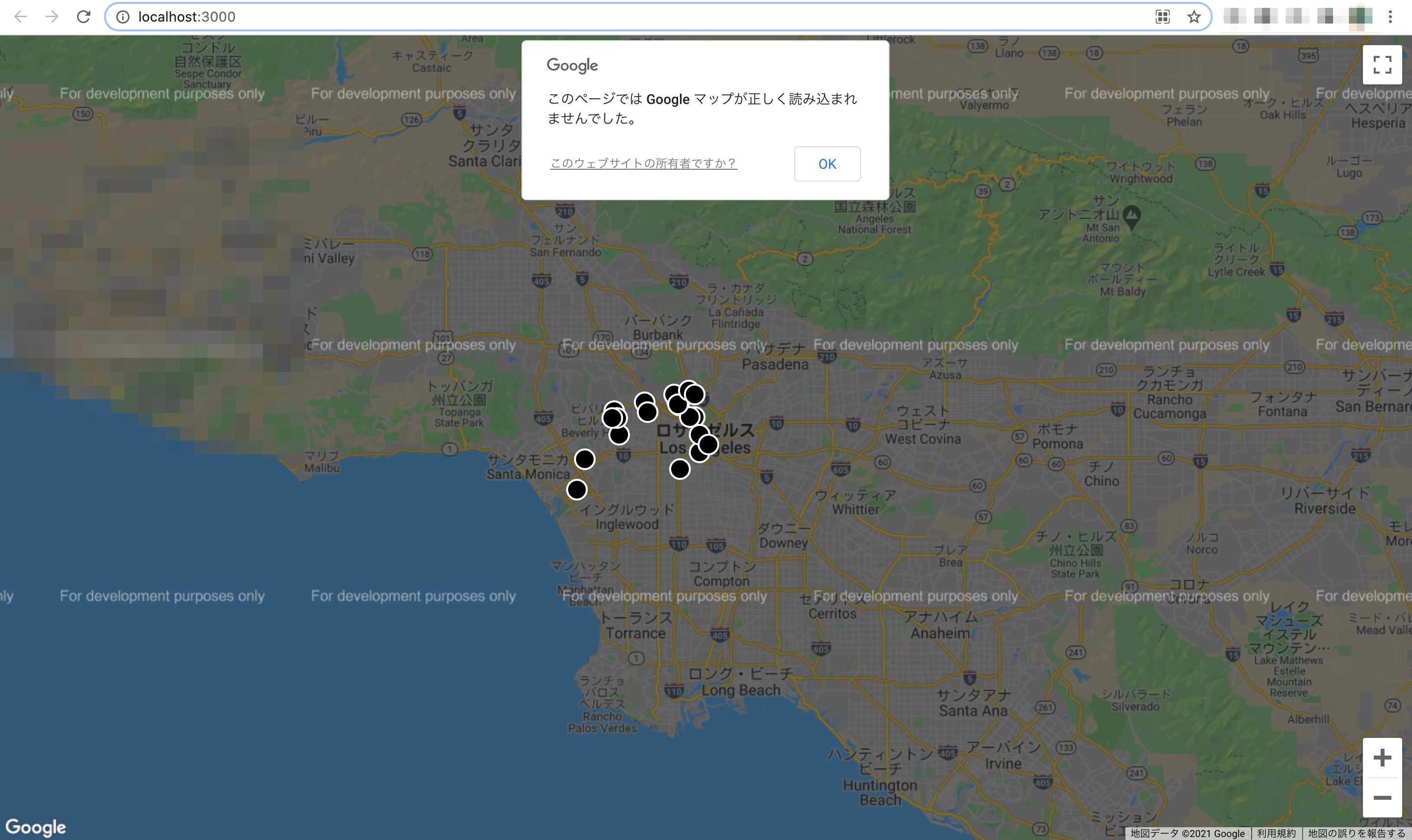
Task: Click the Mt San Antonio peak marker
Action: point(1131,216)
